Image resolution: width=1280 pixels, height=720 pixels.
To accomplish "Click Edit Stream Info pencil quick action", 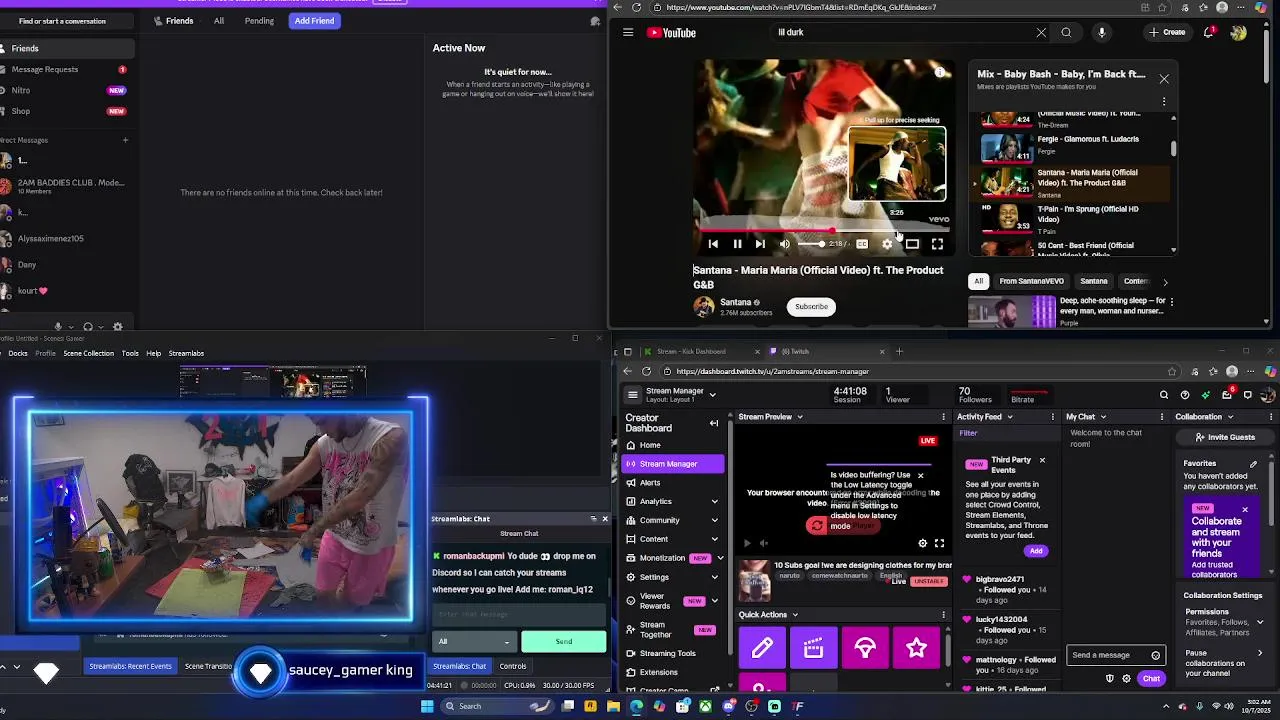I will pyautogui.click(x=762, y=648).
